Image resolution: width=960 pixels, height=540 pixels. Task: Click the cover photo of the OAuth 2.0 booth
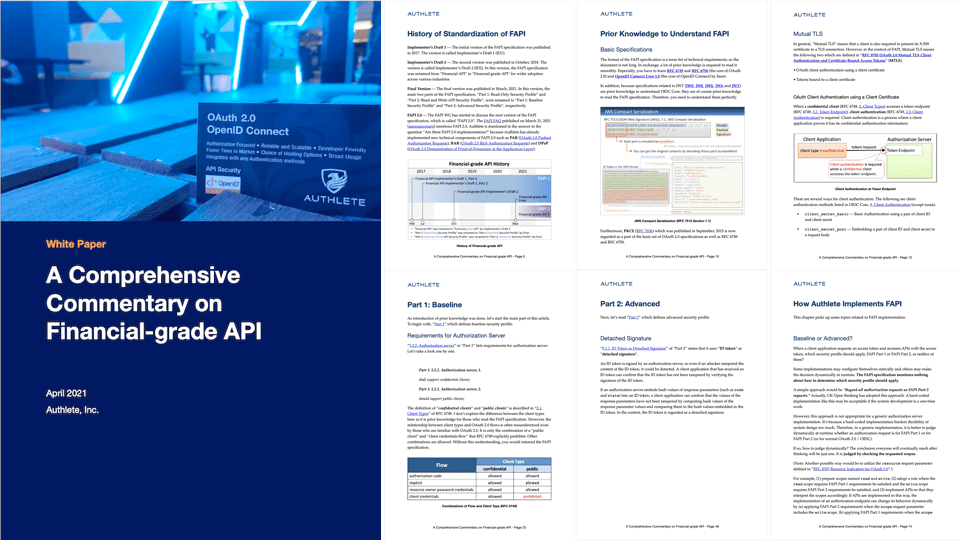pyautogui.click(x=190, y=110)
